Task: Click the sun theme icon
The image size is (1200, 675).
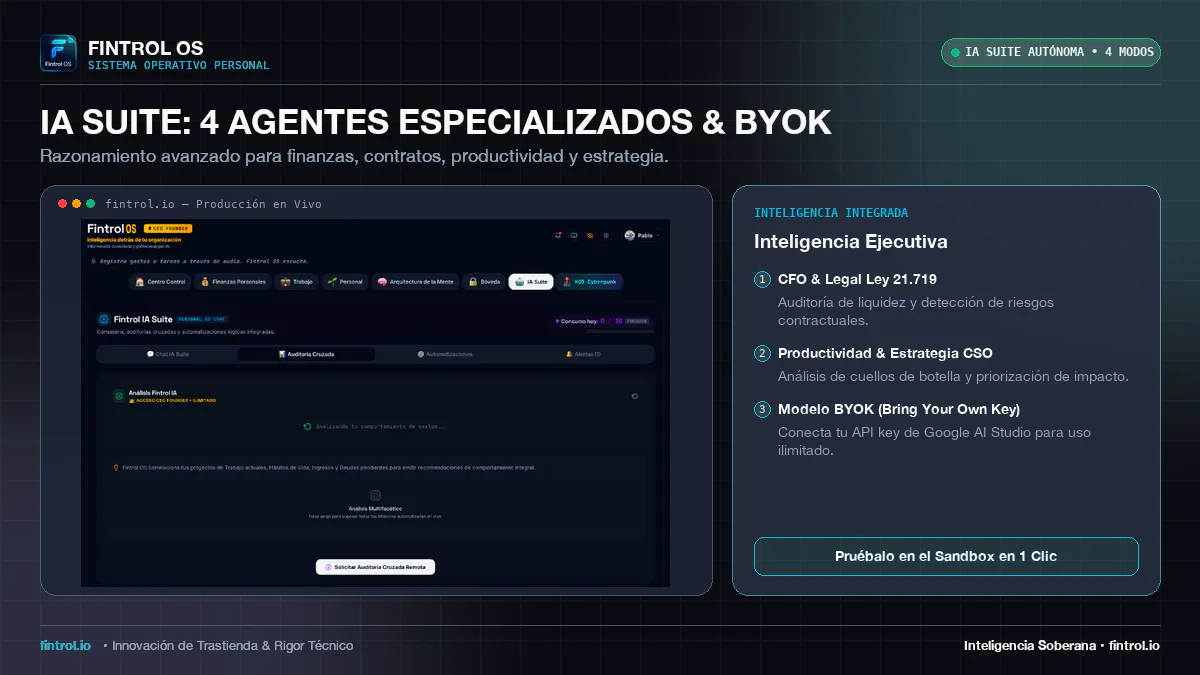Action: pos(606,235)
